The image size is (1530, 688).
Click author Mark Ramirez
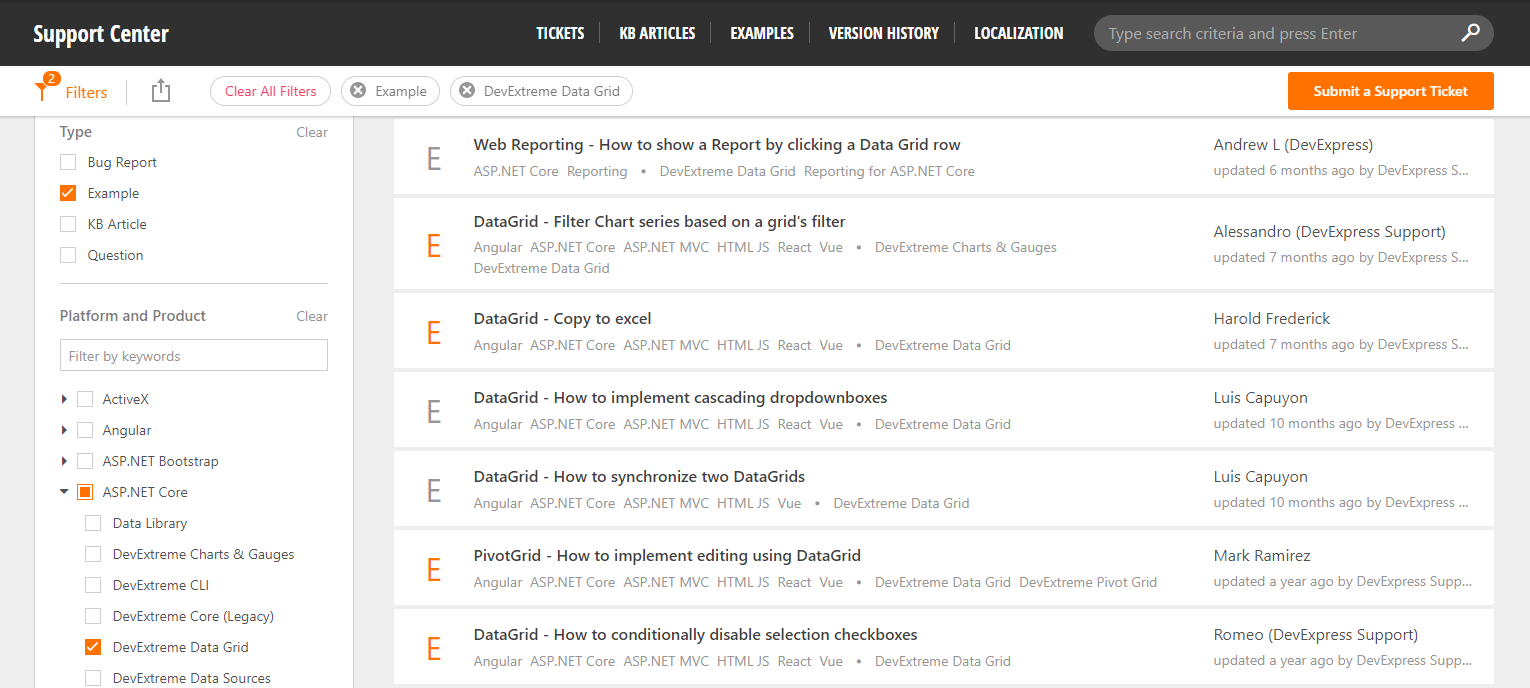coord(1262,556)
